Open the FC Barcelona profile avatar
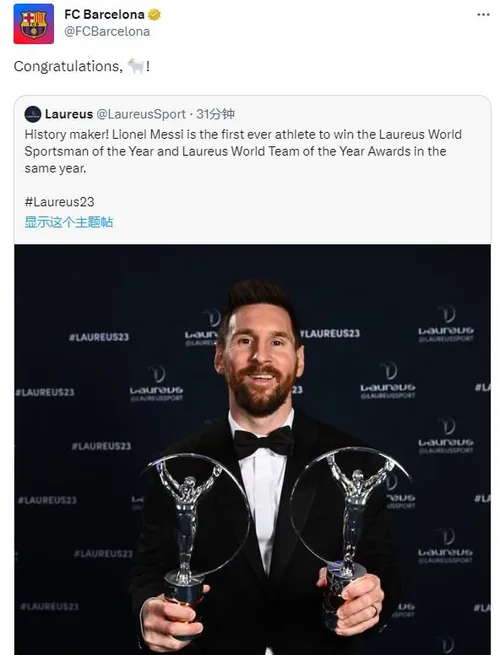500x655 pixels. [x=33, y=24]
